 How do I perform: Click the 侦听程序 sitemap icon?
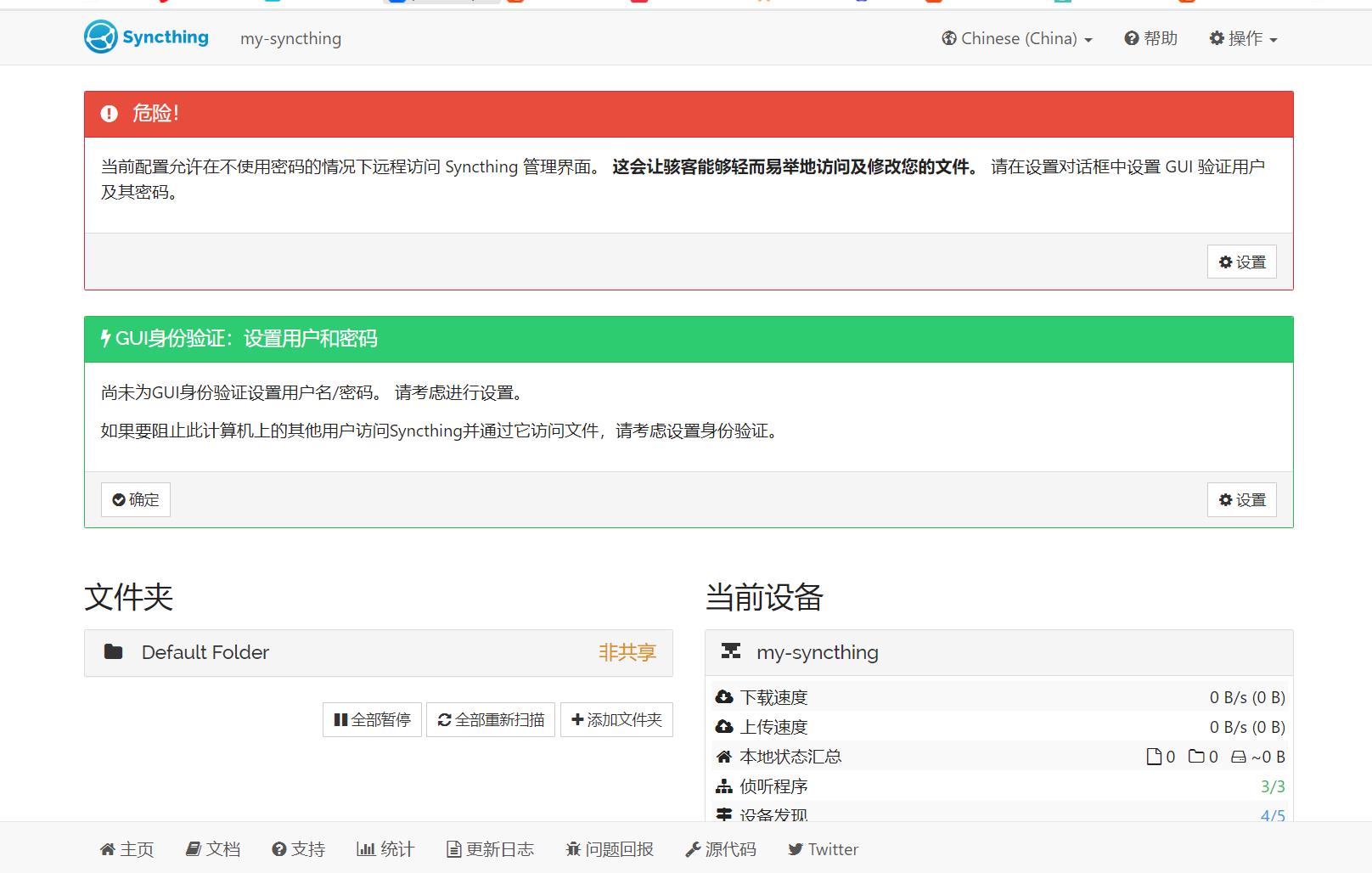724,786
